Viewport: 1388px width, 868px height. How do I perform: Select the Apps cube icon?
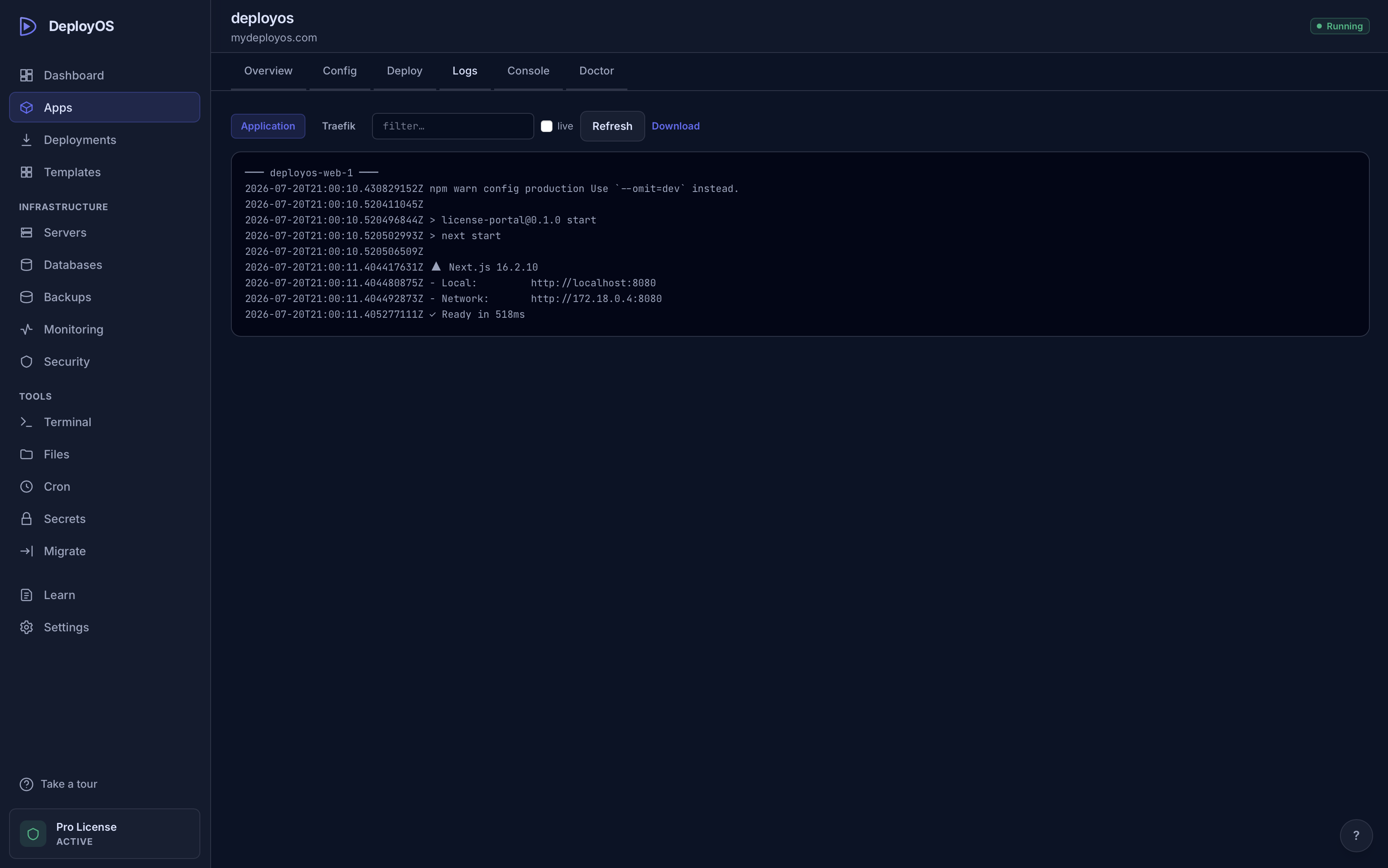tap(26, 107)
